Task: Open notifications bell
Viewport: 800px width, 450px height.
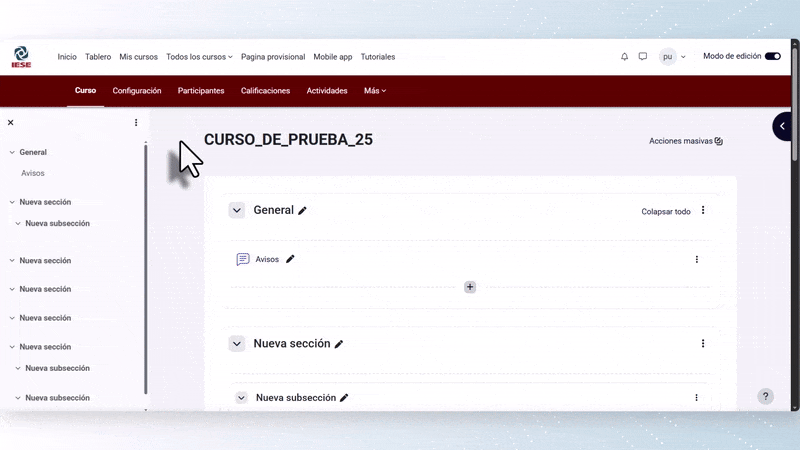Action: (x=624, y=57)
